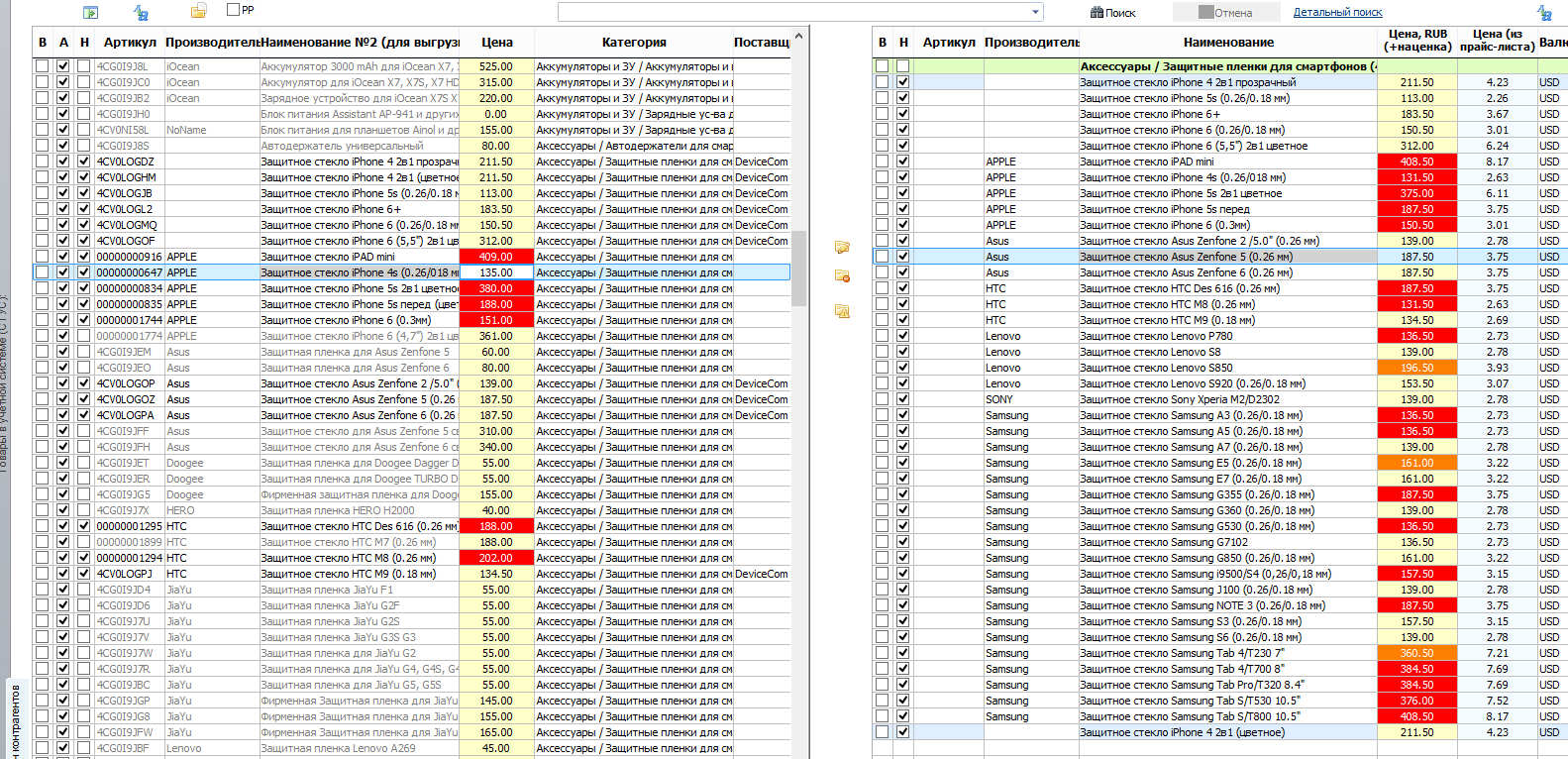Click the left table vertical scrollbar thumb
The width and height of the screenshot is (1568, 759).
click(x=798, y=268)
